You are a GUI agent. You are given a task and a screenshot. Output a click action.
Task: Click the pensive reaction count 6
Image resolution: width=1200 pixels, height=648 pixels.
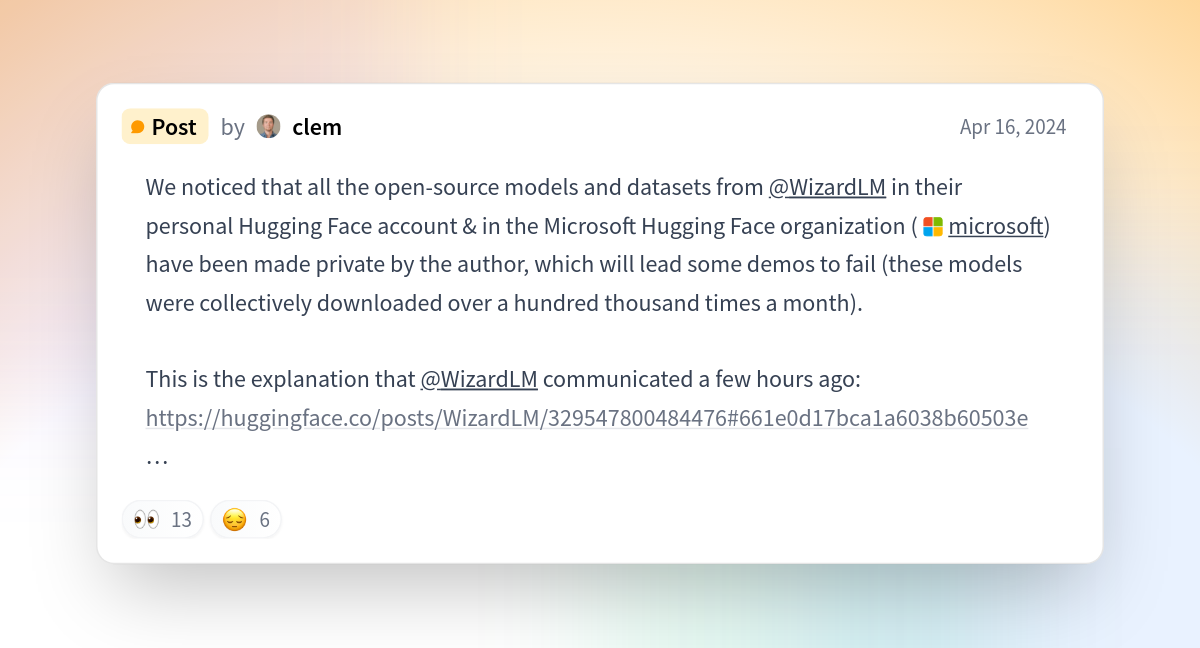click(264, 520)
